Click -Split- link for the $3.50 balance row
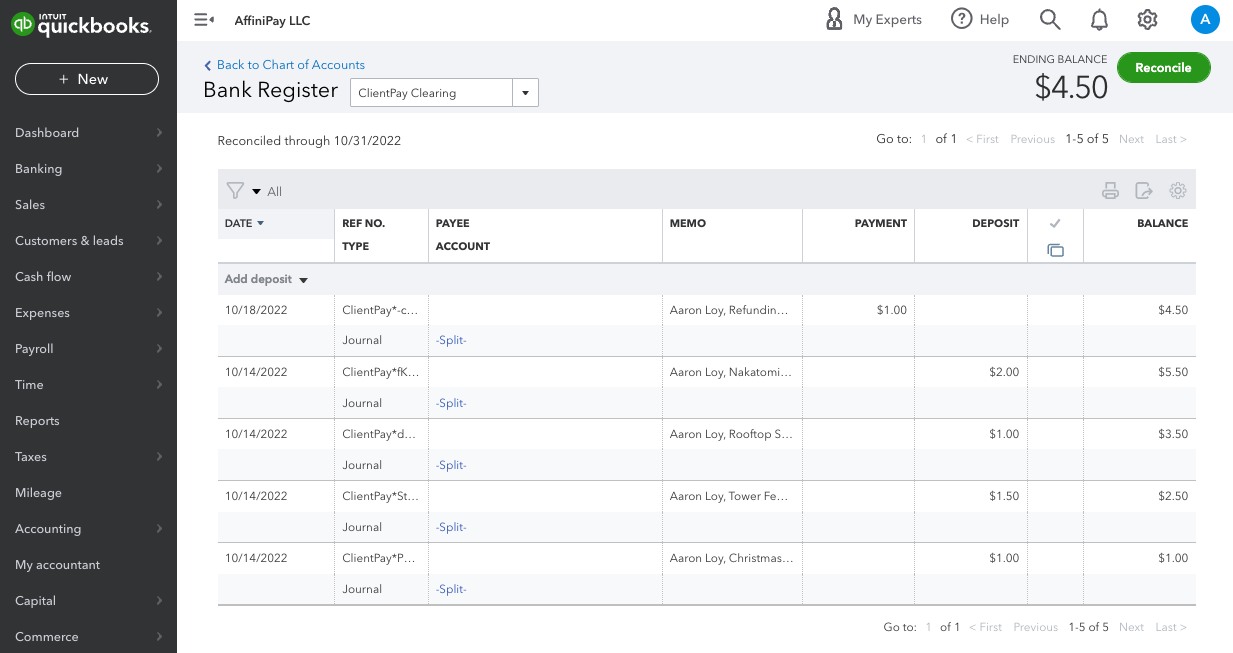The image size is (1233, 653). coord(451,465)
